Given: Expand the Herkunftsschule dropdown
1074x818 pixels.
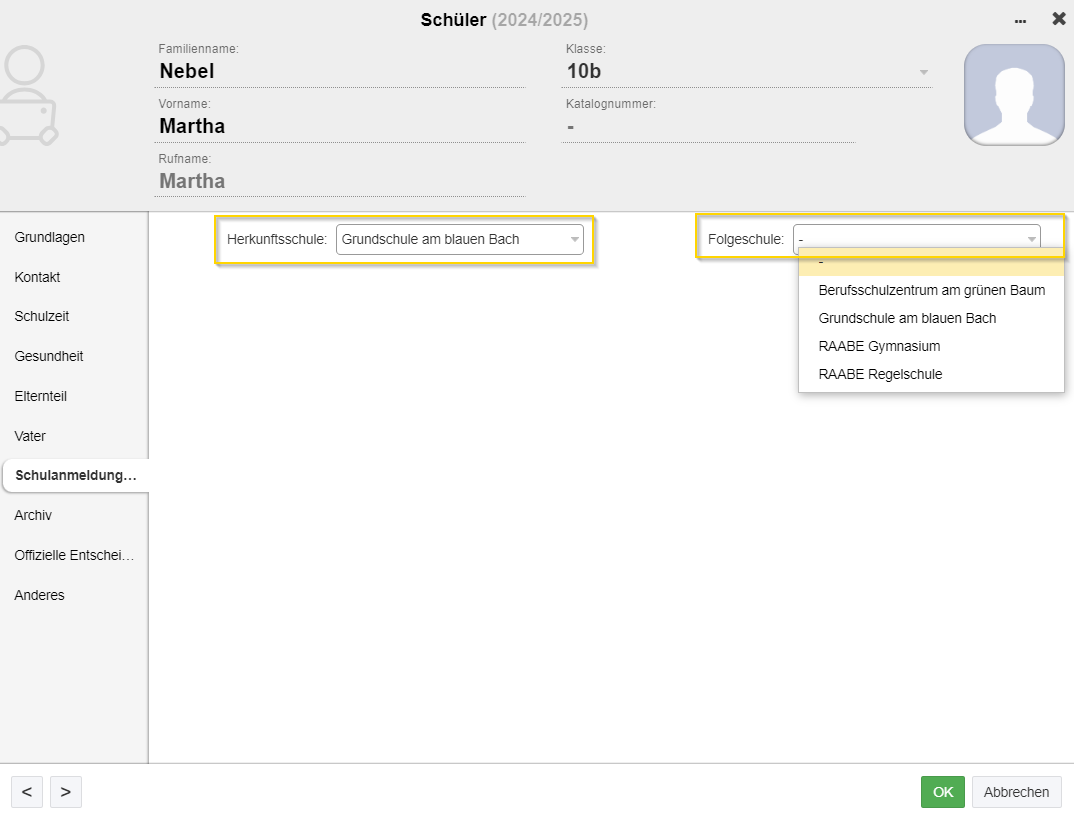Looking at the screenshot, I should (x=574, y=240).
